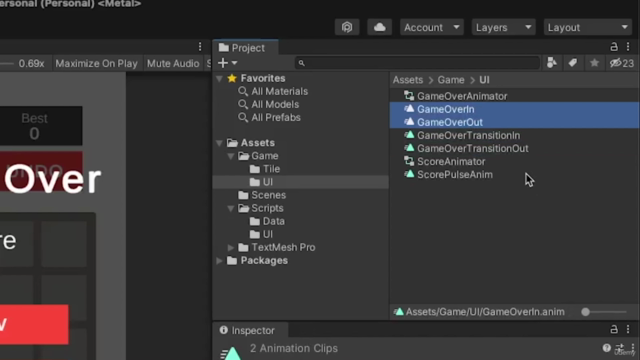640x360 pixels.
Task: Click UI in the breadcrumb path
Action: [x=484, y=80]
